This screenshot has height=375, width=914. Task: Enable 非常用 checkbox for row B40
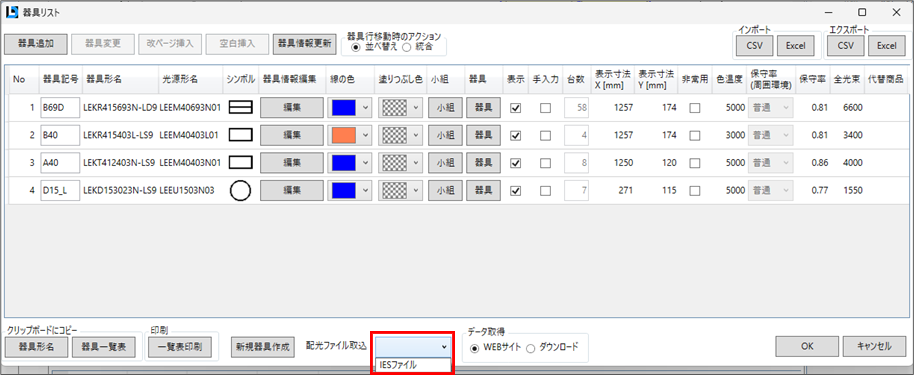point(695,135)
